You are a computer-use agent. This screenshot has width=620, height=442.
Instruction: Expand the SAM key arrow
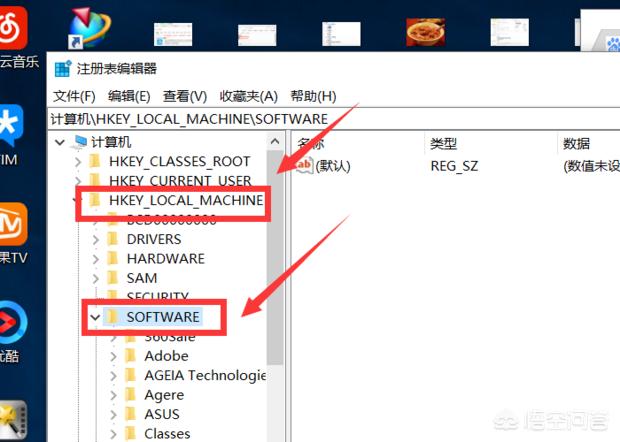pyautogui.click(x=96, y=278)
